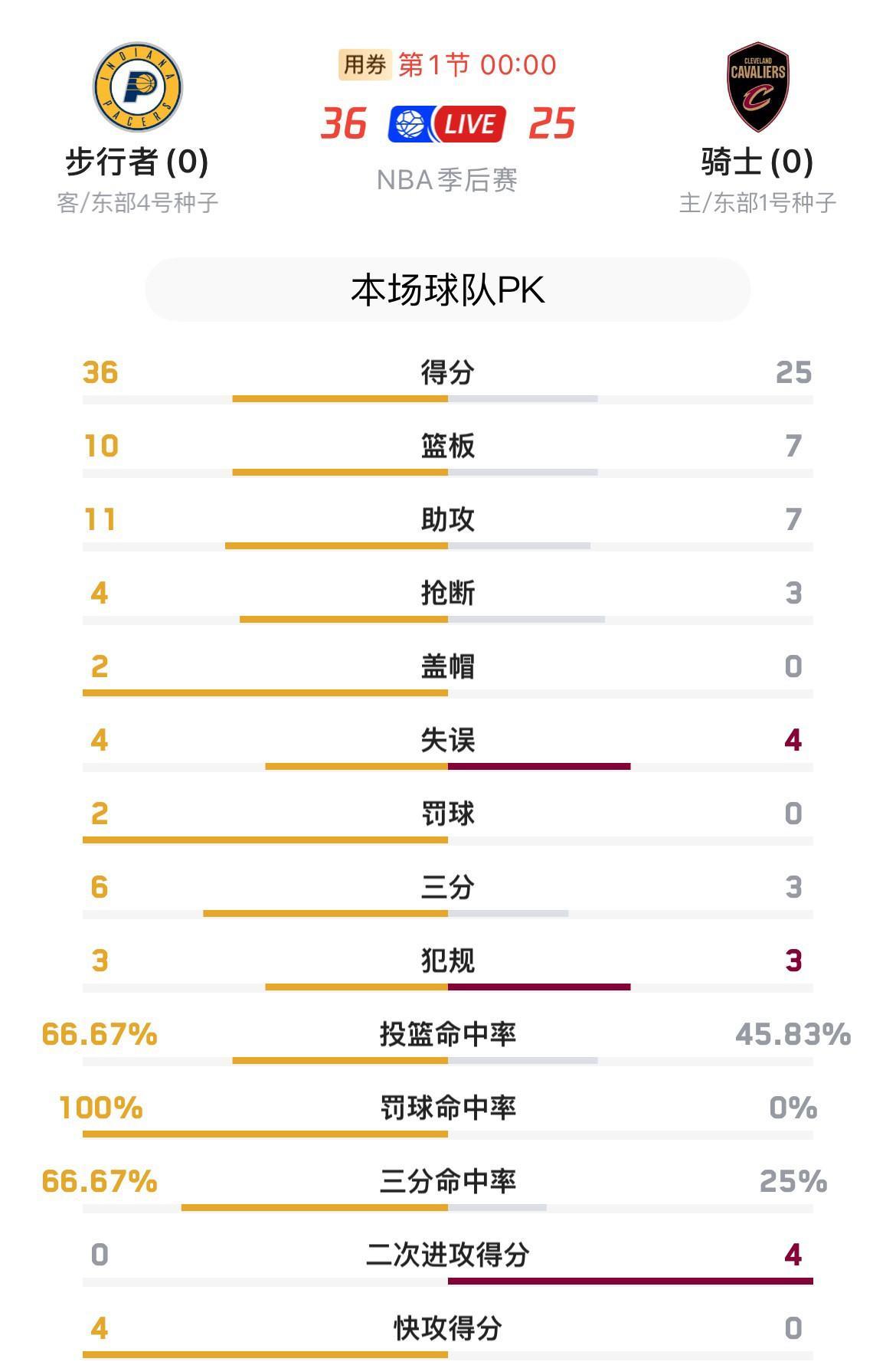Open the 步行者 (0) team name
The image size is (896, 1365).
(x=137, y=162)
